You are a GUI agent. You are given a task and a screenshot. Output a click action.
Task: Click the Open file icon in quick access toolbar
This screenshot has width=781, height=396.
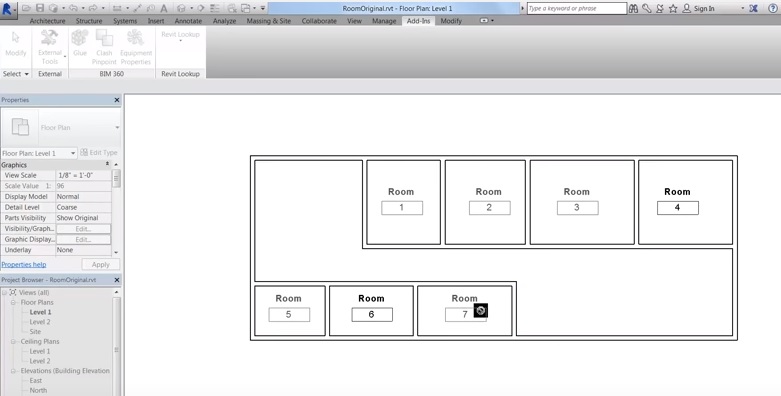point(26,8)
